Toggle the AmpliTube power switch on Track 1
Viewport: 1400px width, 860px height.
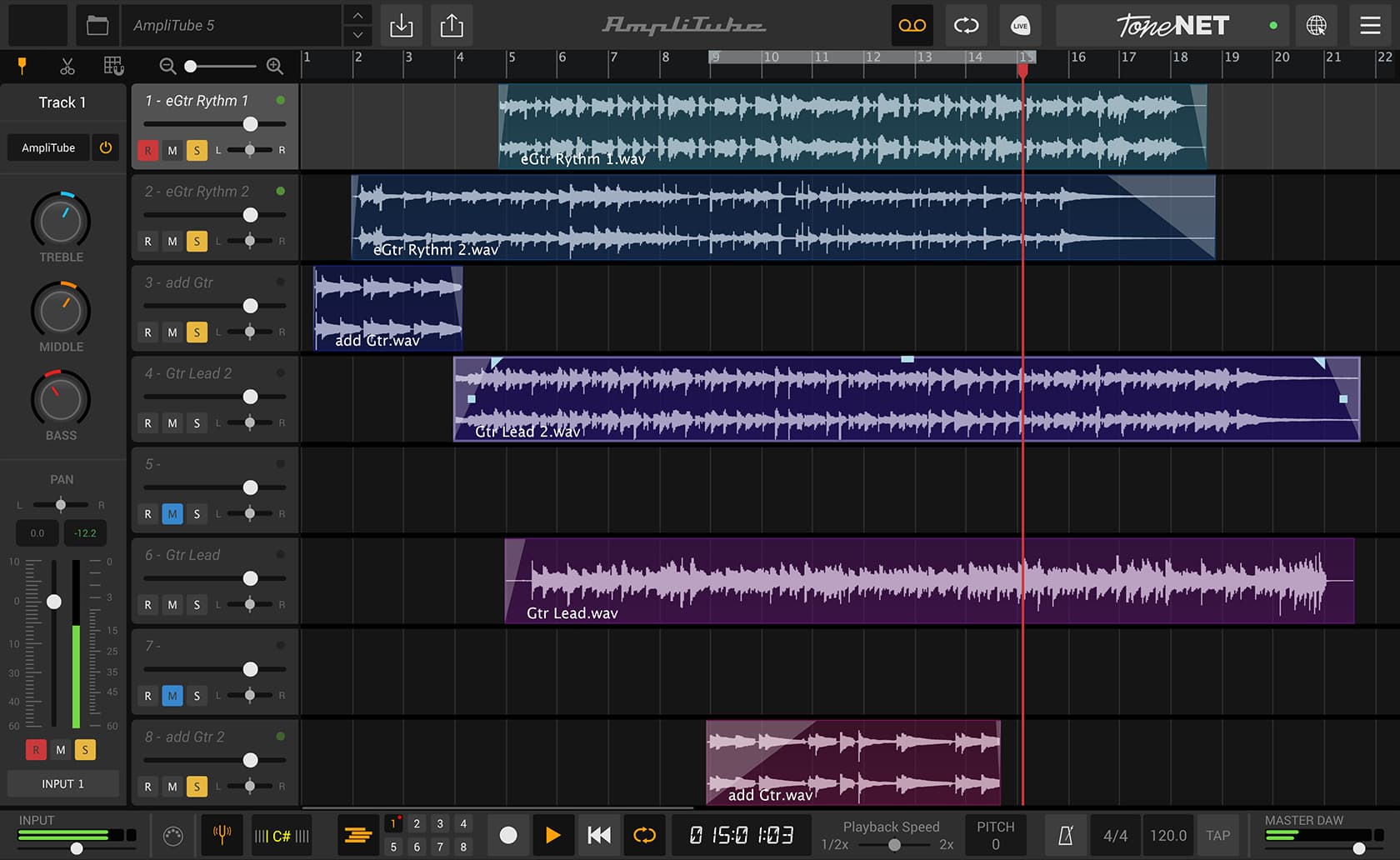pos(105,147)
